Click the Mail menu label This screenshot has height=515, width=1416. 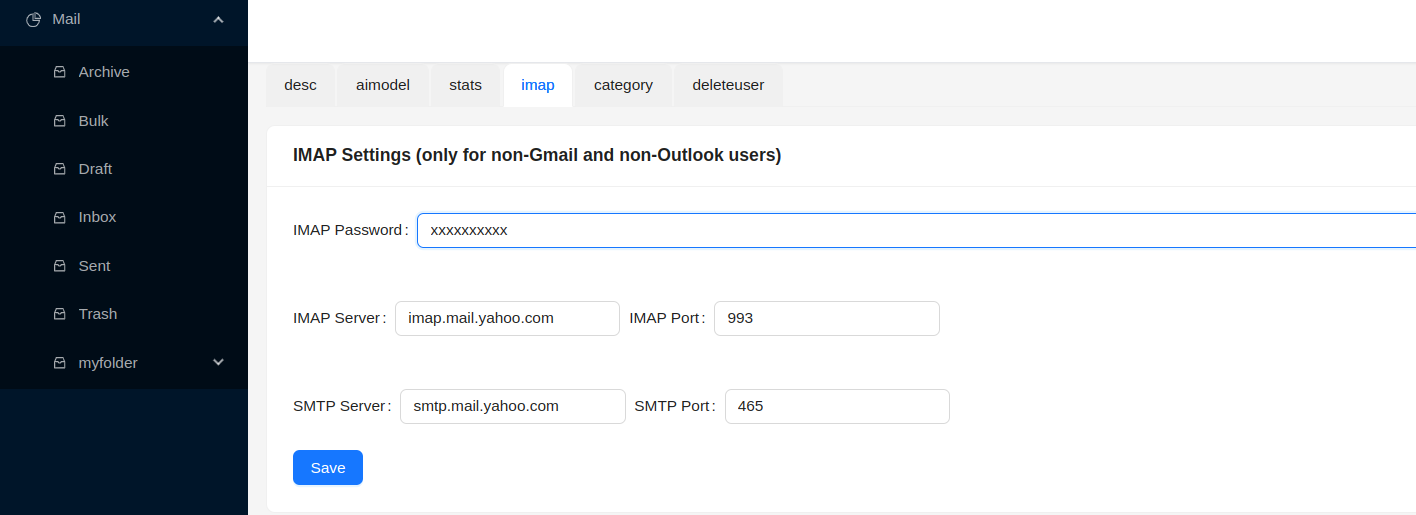[66, 19]
